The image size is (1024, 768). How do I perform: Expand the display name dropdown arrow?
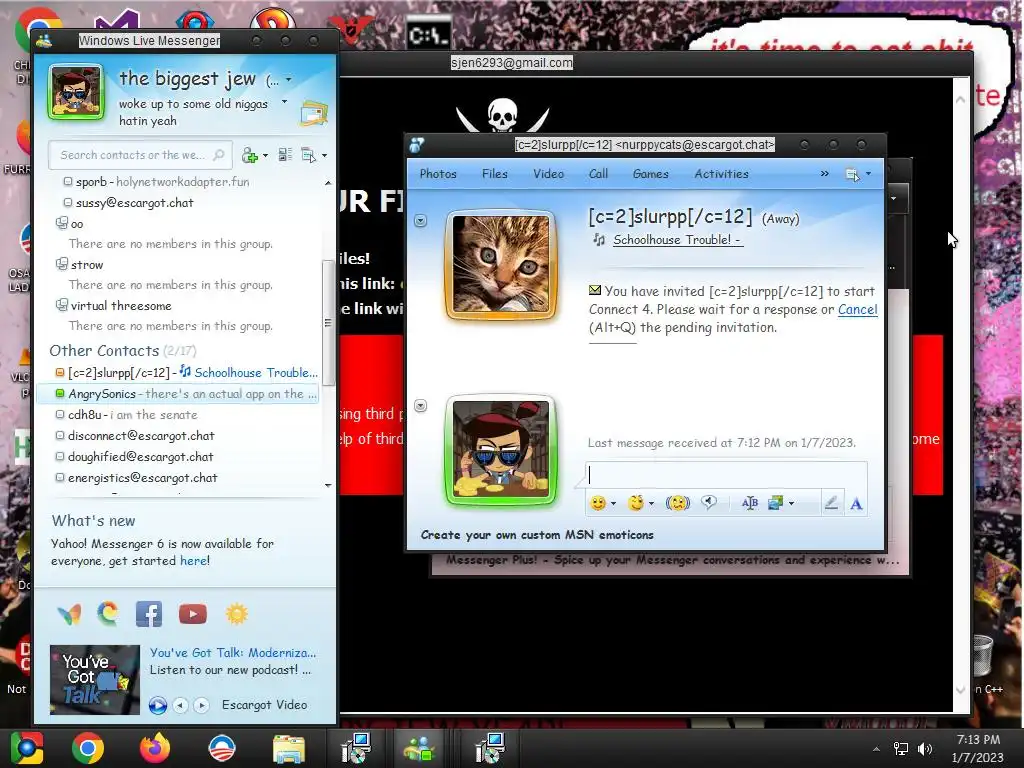[x=289, y=80]
